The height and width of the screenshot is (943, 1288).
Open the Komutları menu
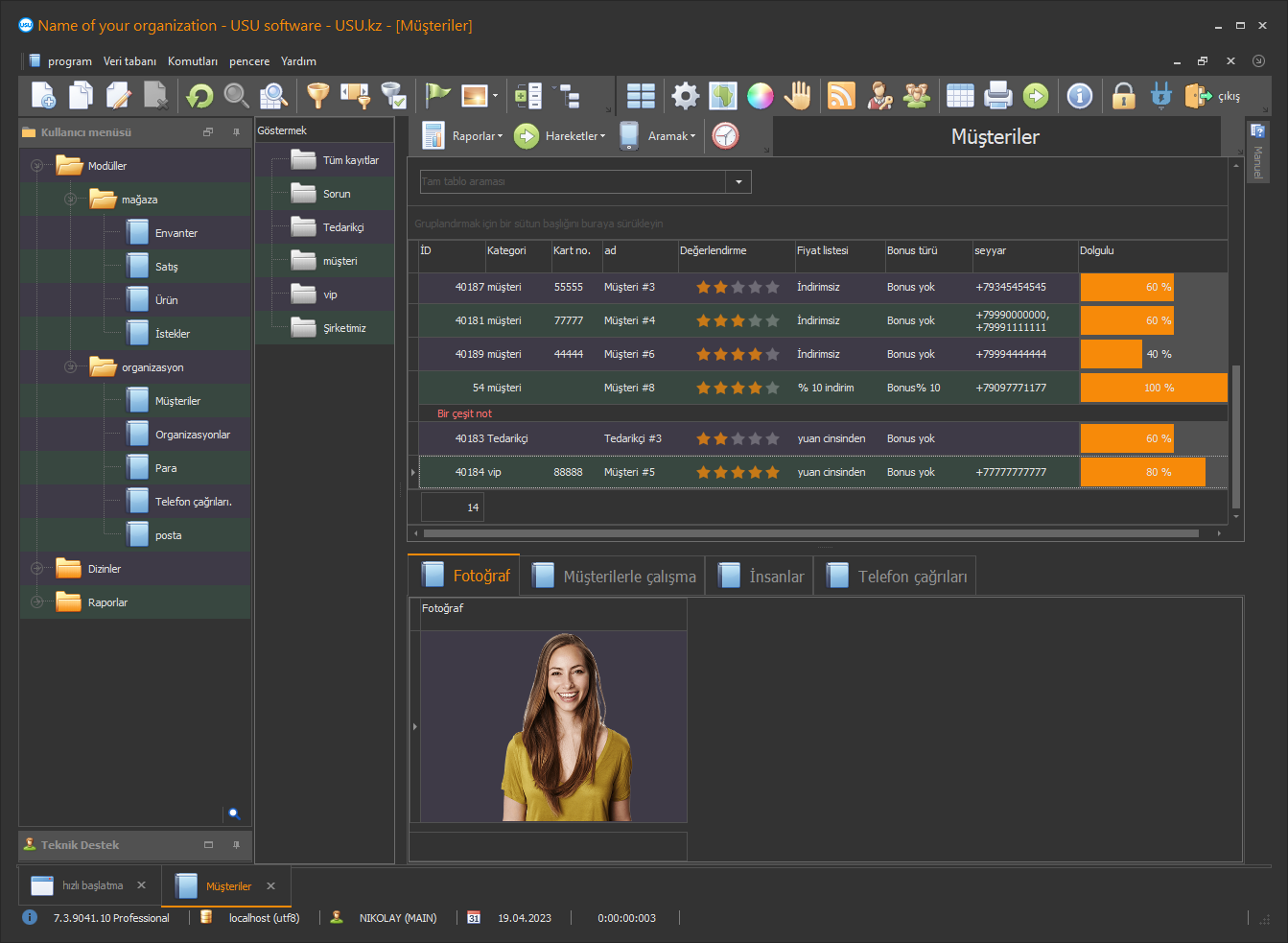coord(193,61)
